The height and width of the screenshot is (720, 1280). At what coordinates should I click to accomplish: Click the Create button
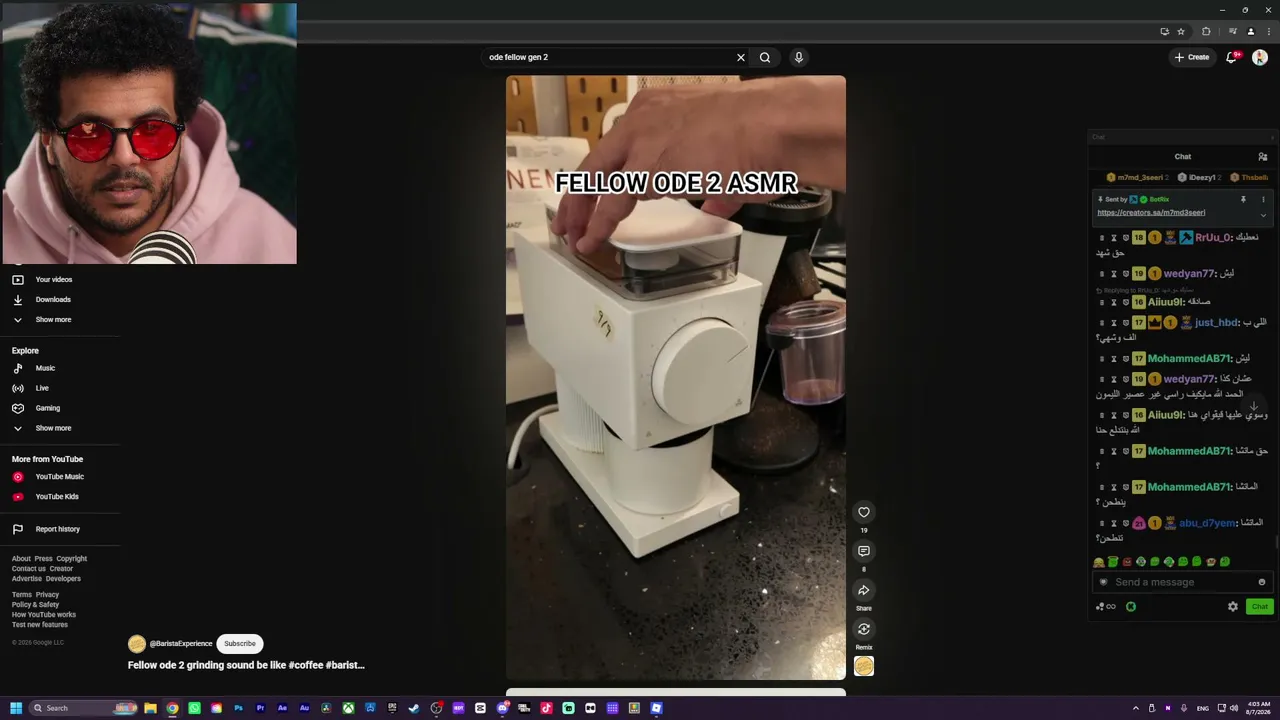click(1192, 57)
